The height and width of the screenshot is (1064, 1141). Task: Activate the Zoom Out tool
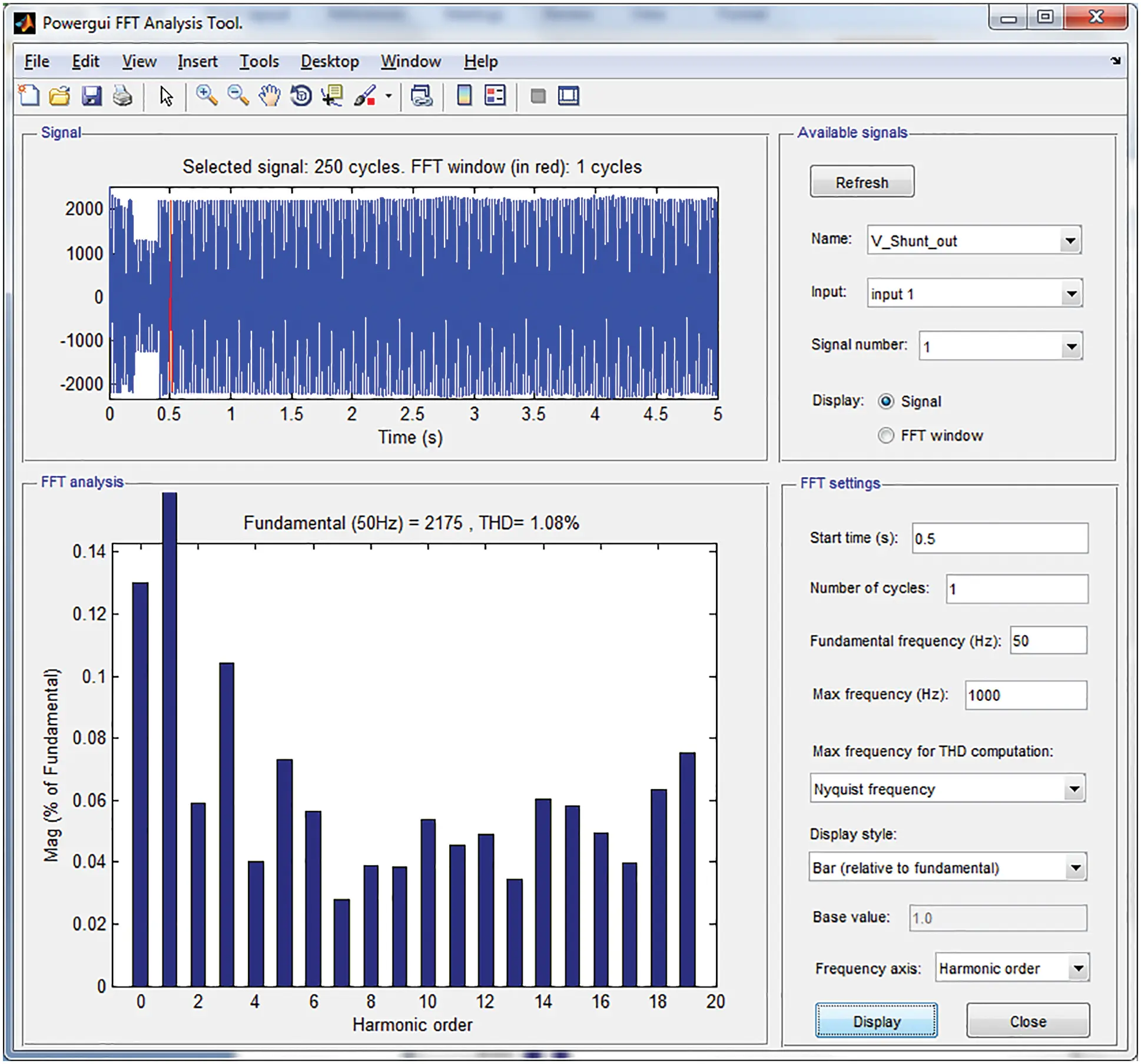pos(238,95)
